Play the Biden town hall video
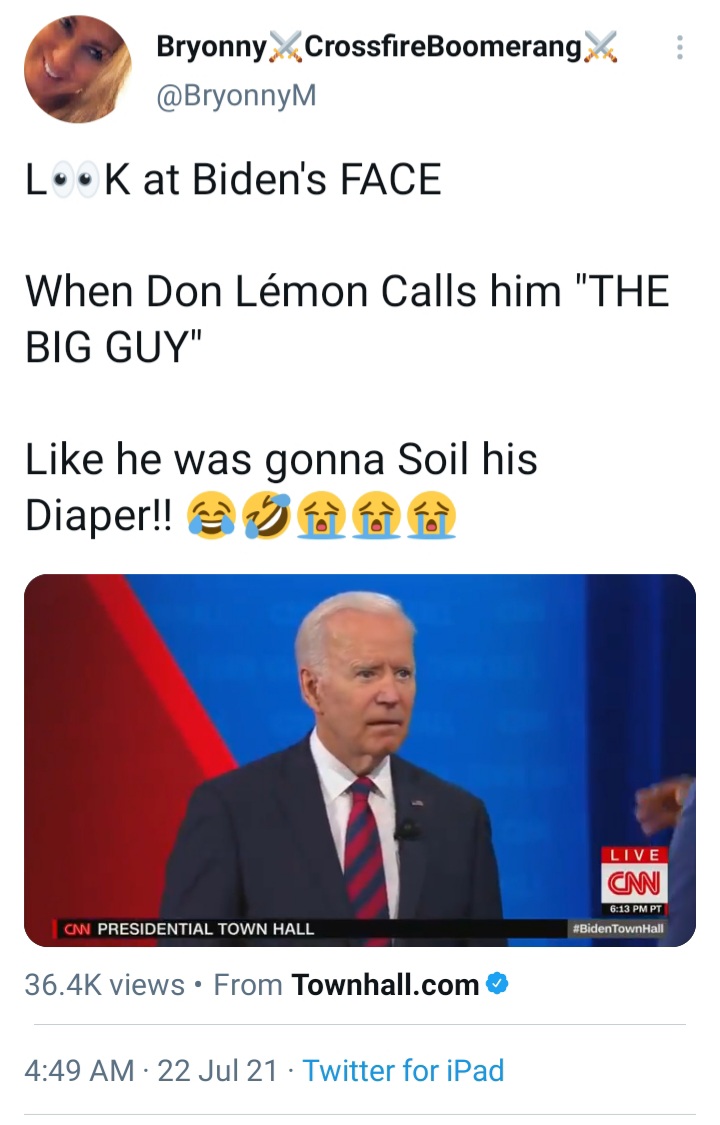Viewport: 720px width, 1125px height. [x=360, y=760]
